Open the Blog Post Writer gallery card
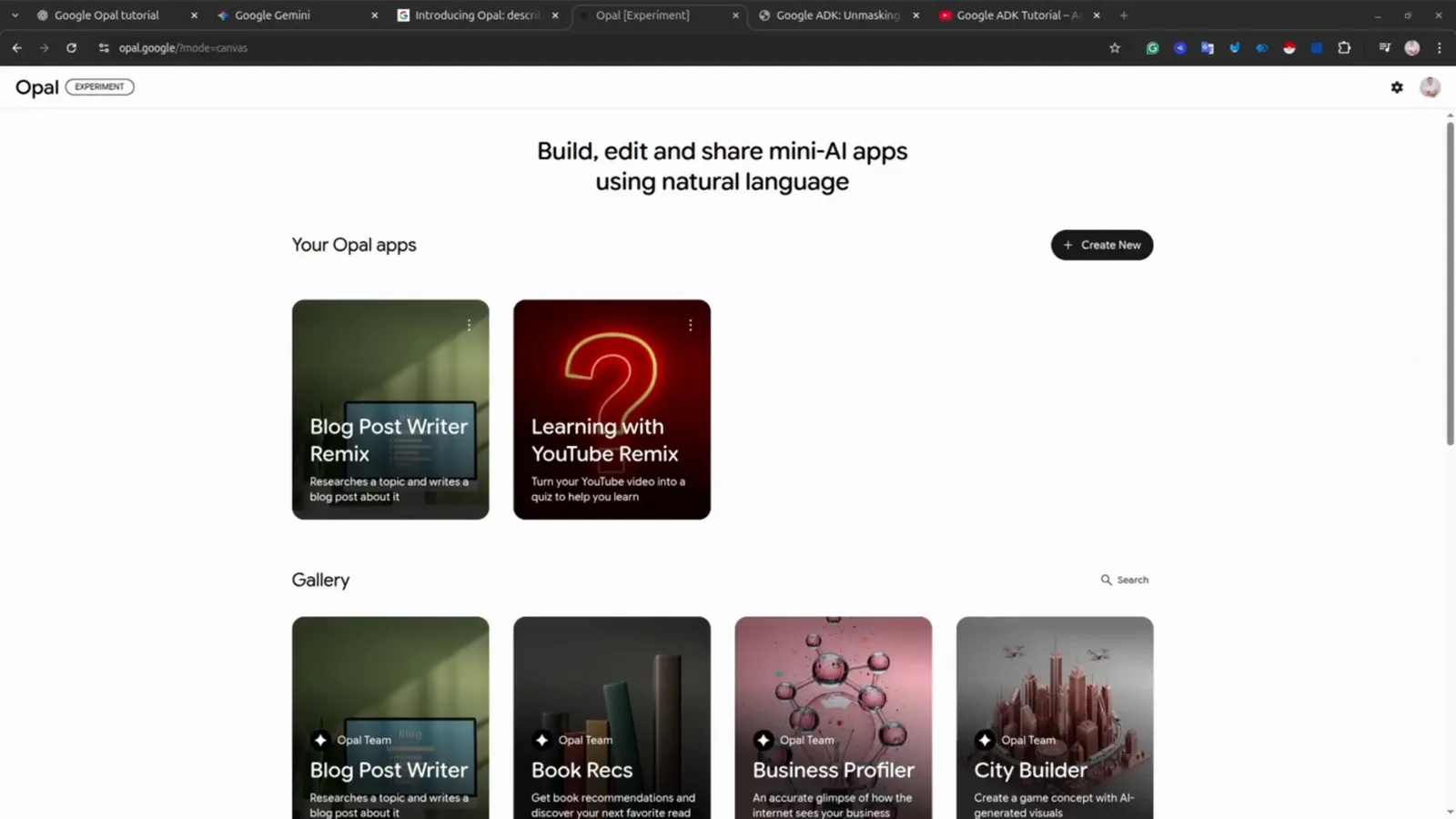Viewport: 1456px width, 819px height. coord(390,718)
